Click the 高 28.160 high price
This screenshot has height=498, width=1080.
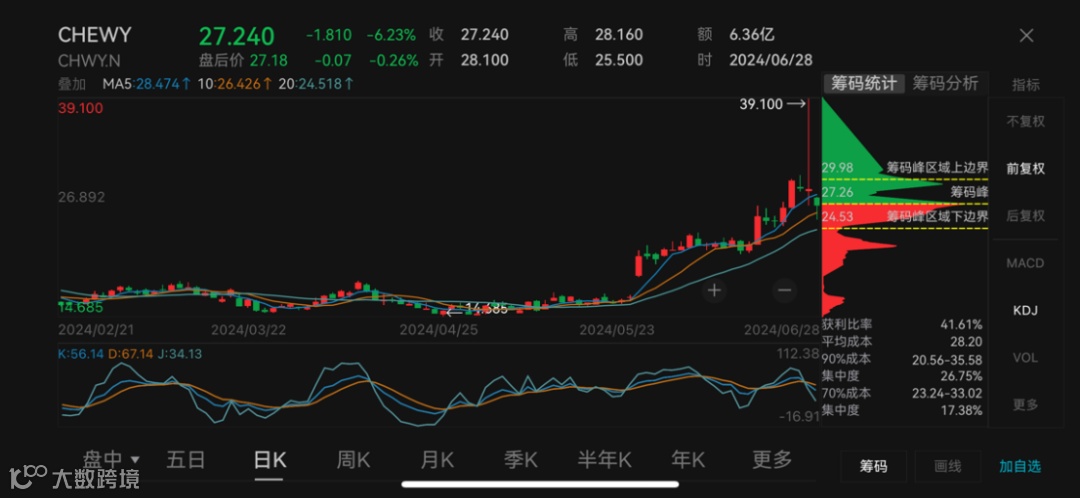603,35
